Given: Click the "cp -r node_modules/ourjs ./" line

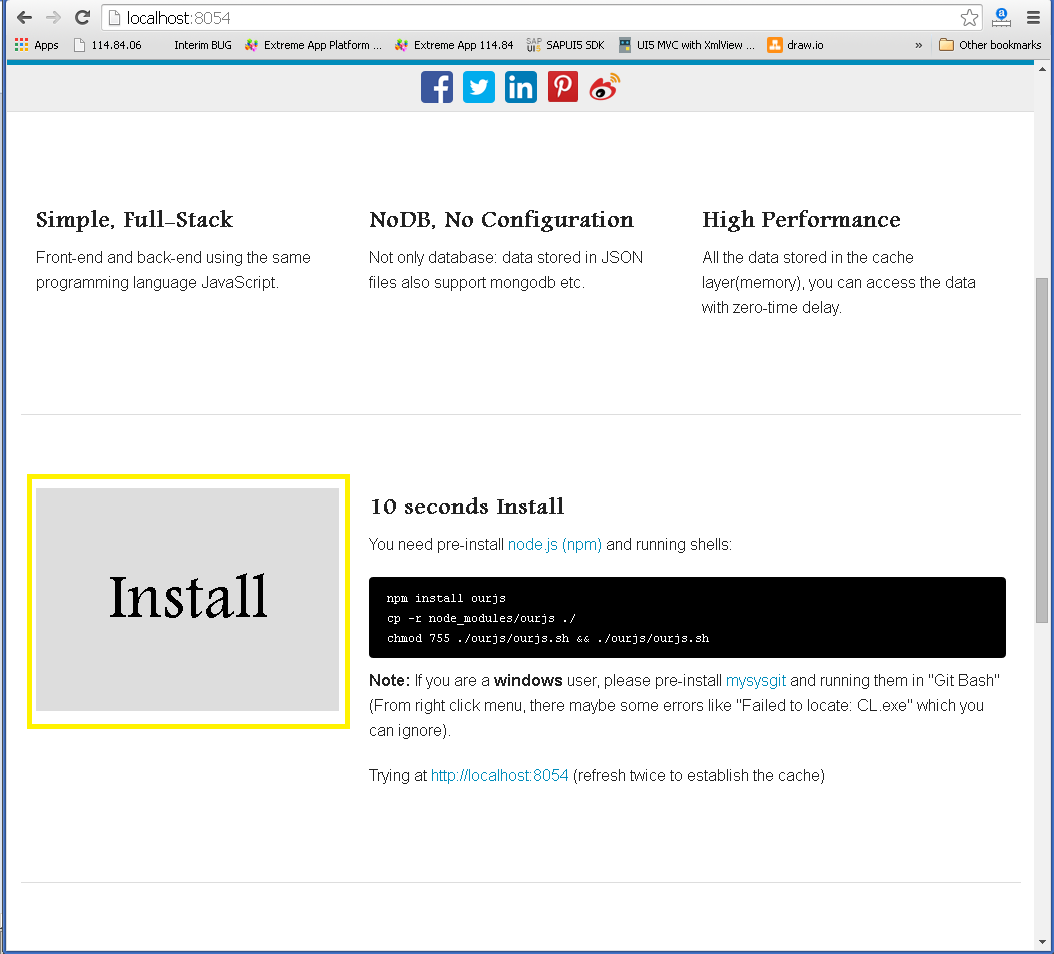Looking at the screenshot, I should point(481,618).
